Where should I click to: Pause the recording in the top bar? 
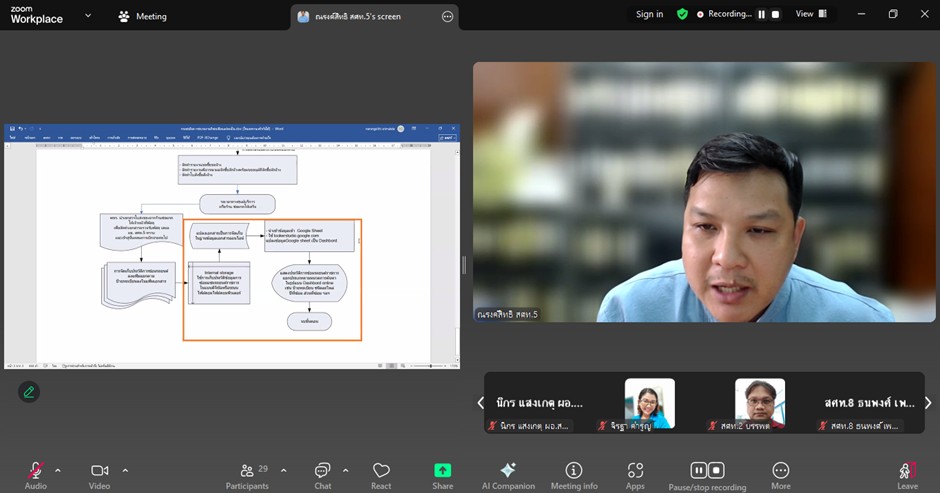761,15
